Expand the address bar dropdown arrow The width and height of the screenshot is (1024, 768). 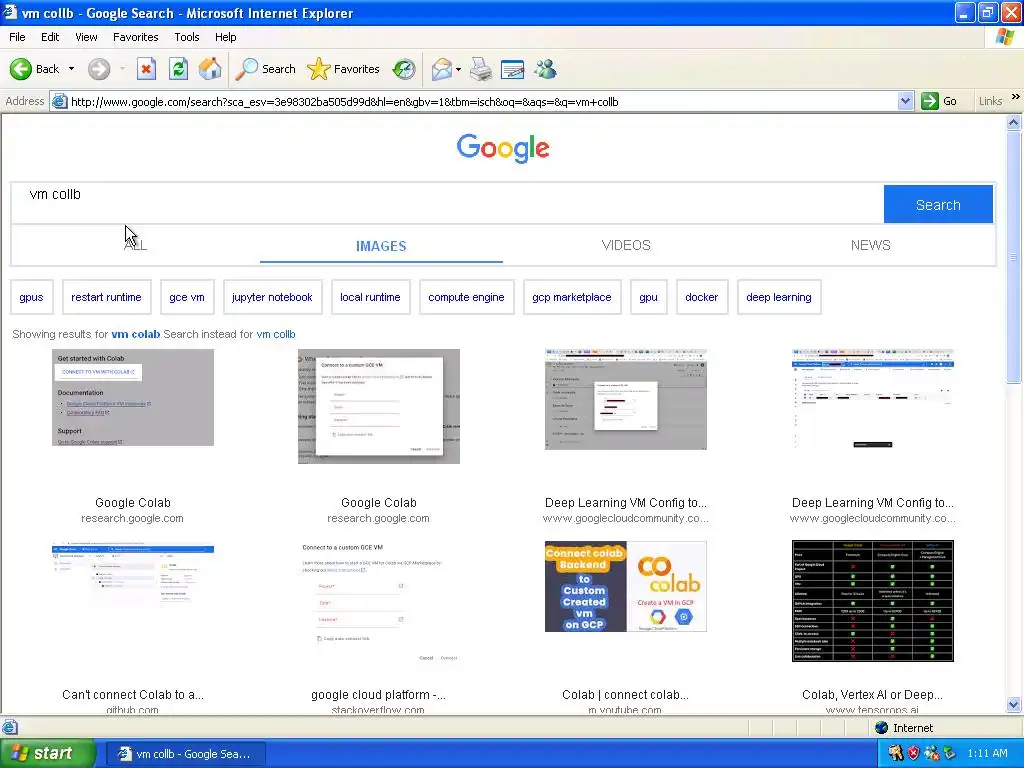click(x=905, y=101)
